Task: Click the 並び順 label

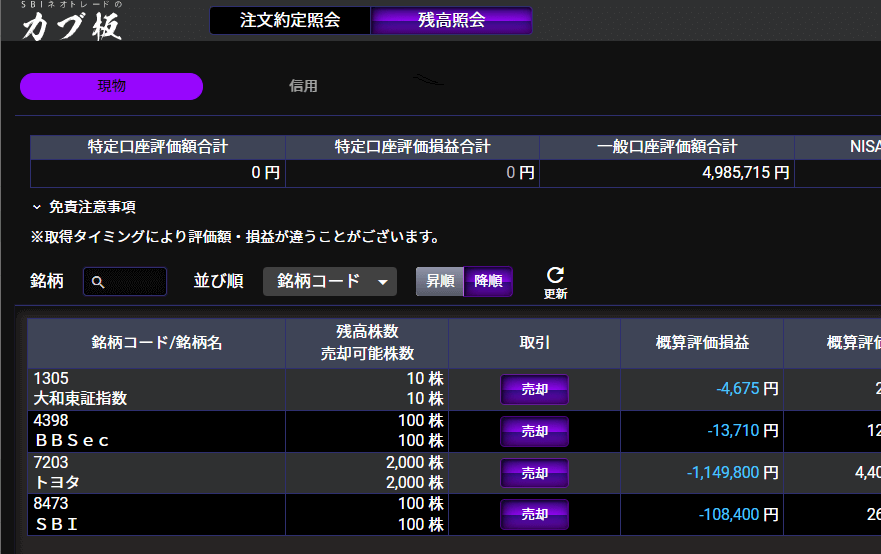Action: [219, 281]
